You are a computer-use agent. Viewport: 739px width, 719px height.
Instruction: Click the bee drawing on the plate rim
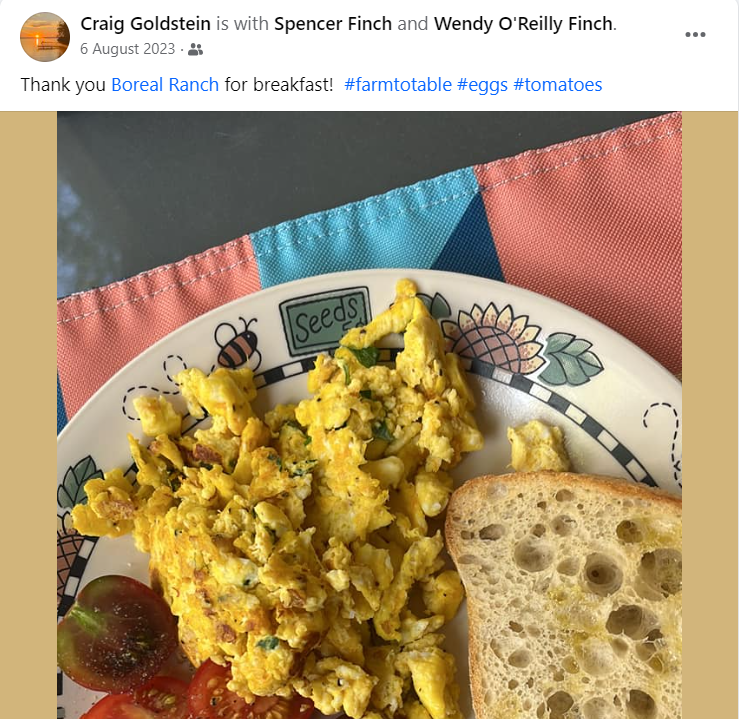238,343
